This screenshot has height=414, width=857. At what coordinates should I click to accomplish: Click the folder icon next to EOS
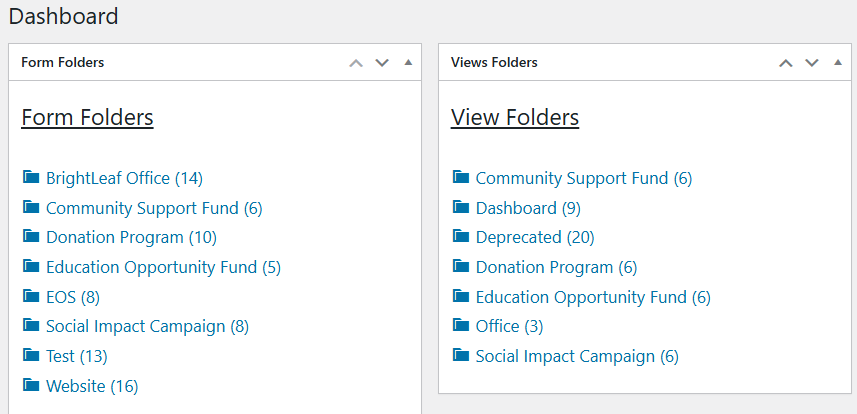point(30,296)
